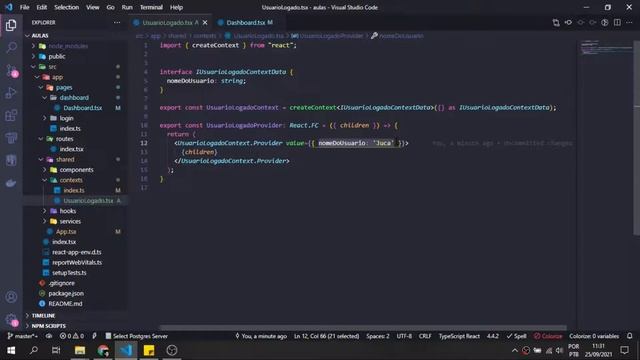Screen dimensions: 640x360
Task: Collapse the AULAS root folder
Action: [40, 36]
